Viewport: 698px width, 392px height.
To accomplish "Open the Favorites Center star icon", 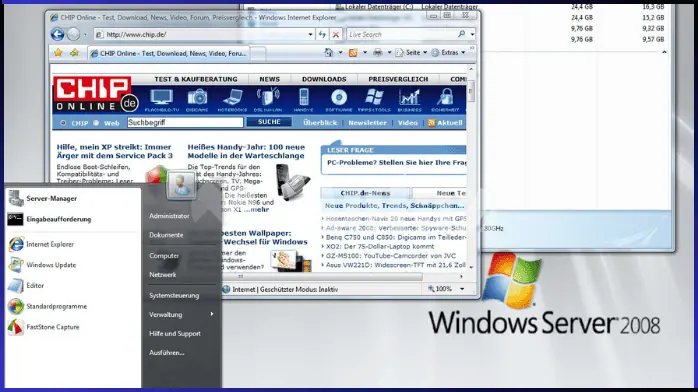I will (x=58, y=53).
